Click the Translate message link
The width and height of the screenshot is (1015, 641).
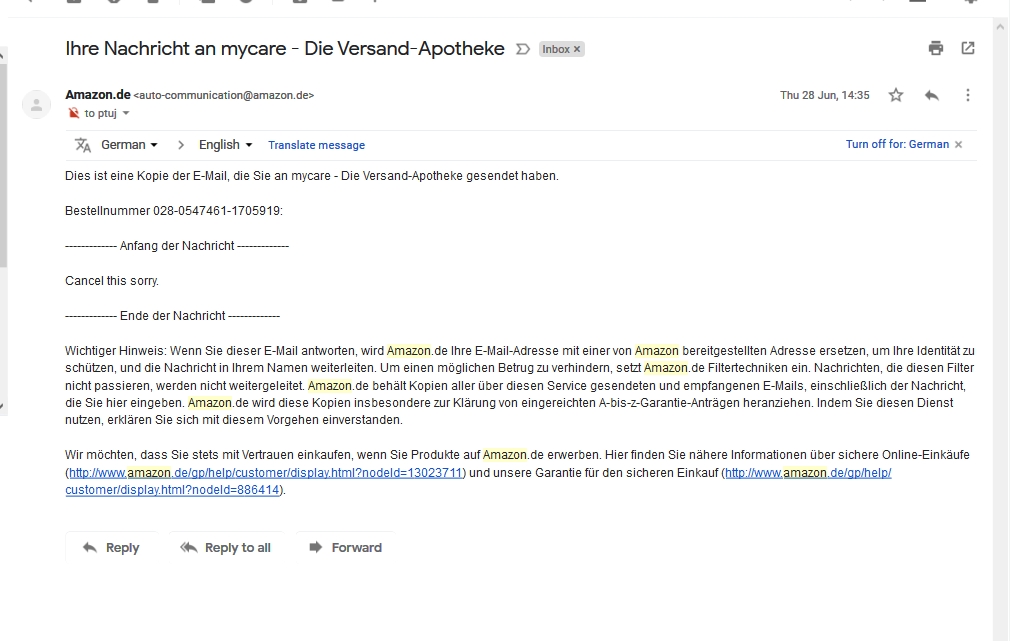click(316, 145)
